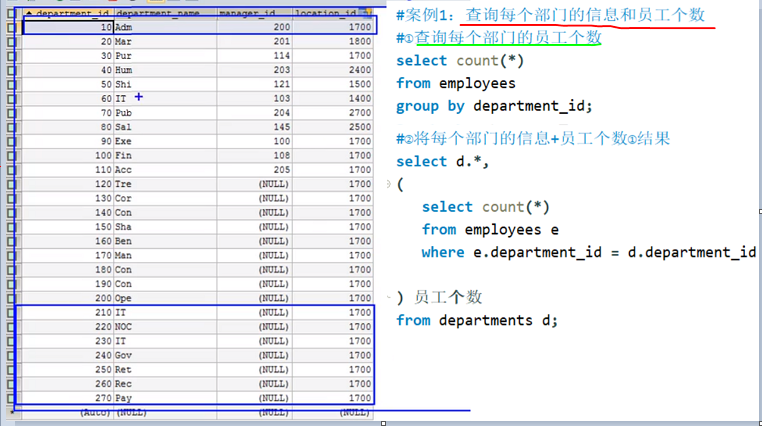Viewport: 762px width, 426px height.
Task: Select department_id cell with value 220
Action: [x=68, y=327]
